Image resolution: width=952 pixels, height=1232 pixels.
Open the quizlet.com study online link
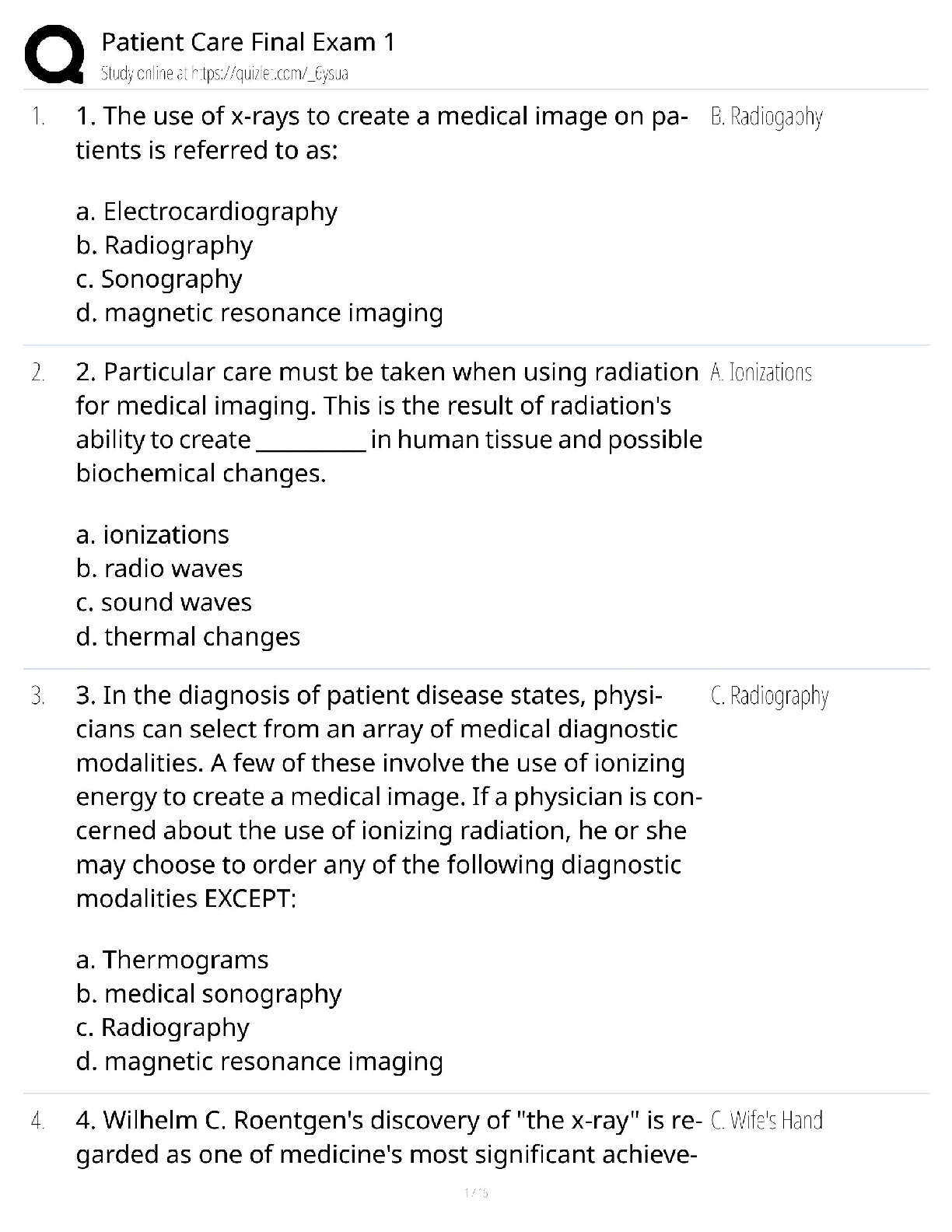[x=225, y=74]
